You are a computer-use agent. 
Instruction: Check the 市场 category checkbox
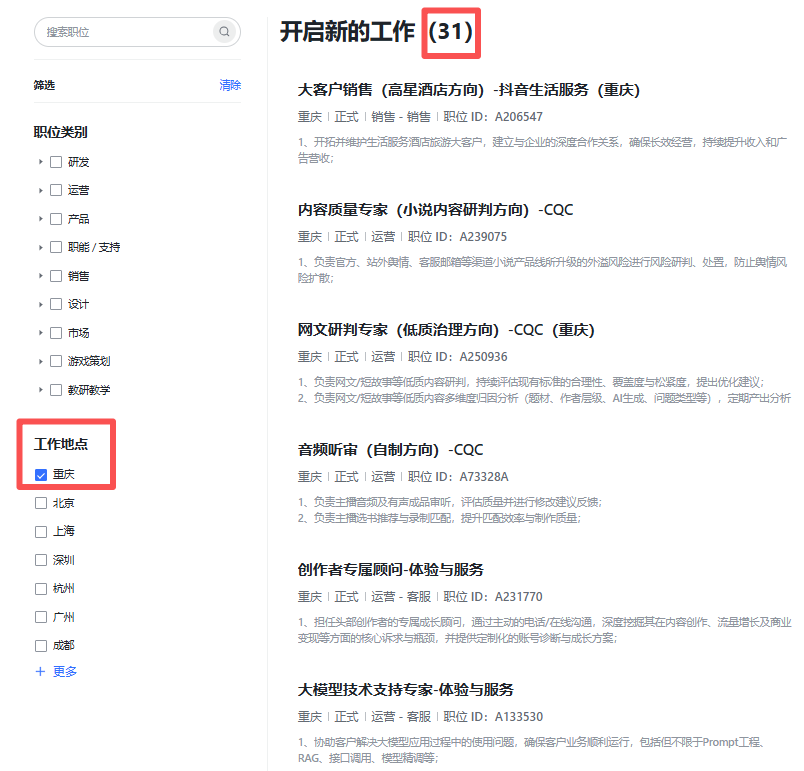pyautogui.click(x=56, y=333)
